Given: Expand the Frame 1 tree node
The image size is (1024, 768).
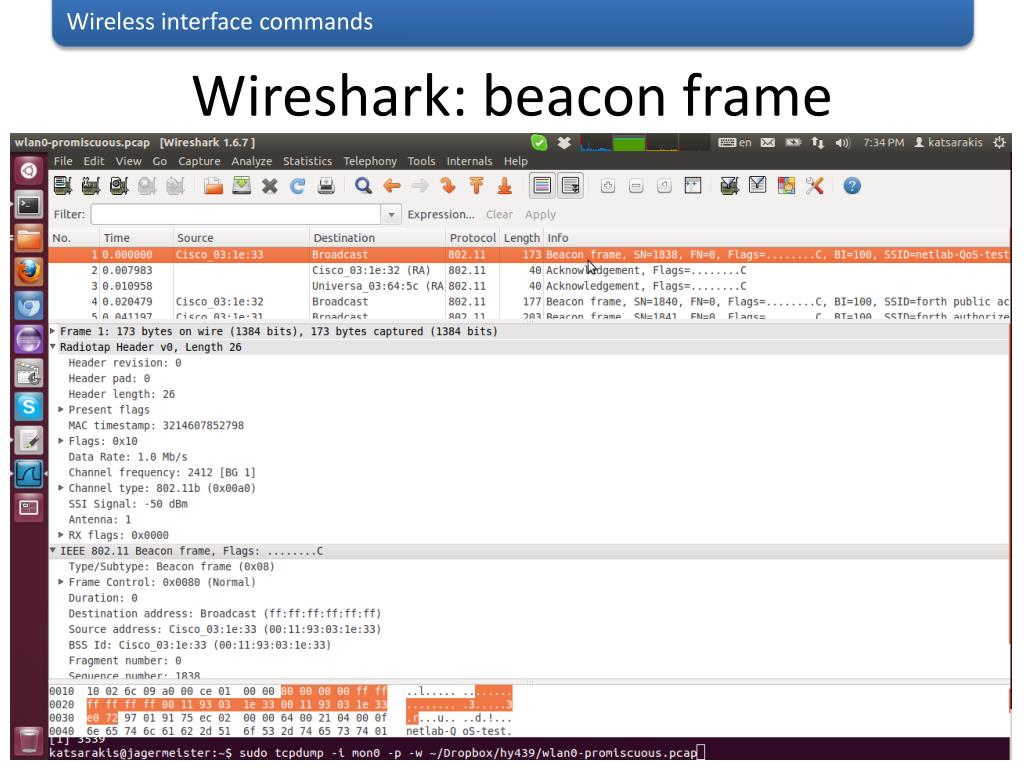Looking at the screenshot, I should tap(53, 331).
